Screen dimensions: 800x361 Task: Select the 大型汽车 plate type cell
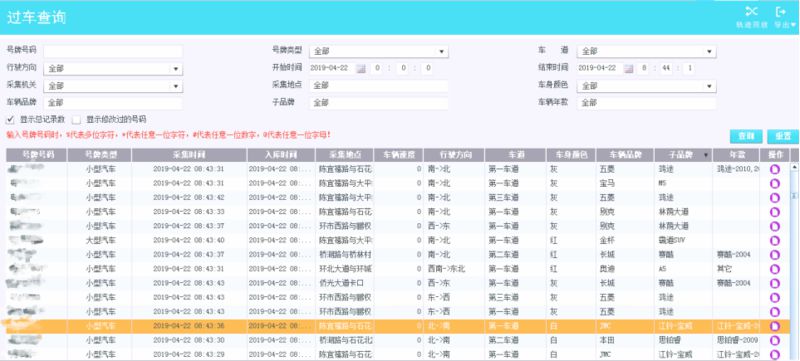pyautogui.click(x=100, y=240)
